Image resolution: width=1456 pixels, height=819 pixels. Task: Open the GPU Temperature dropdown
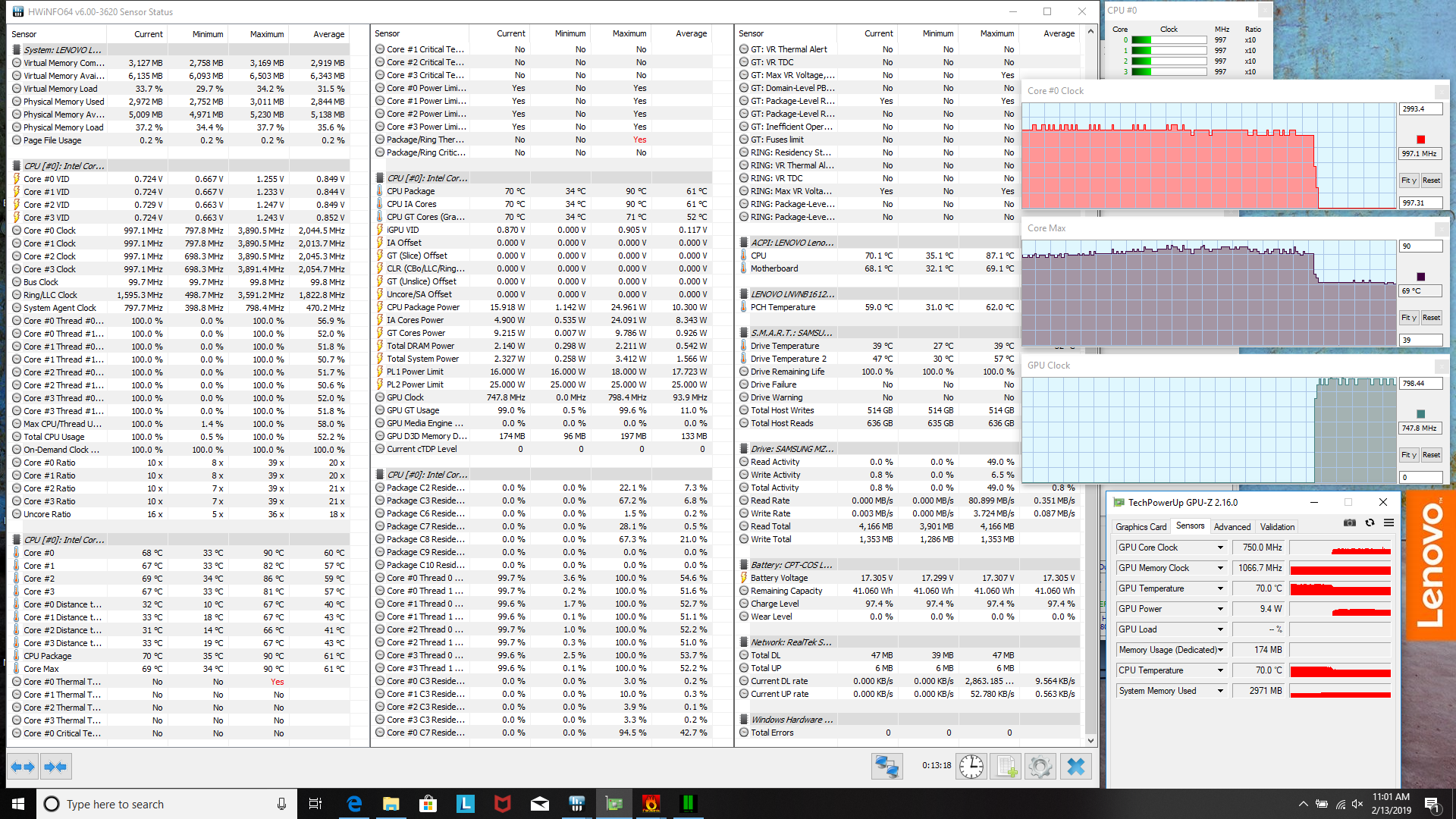click(x=1220, y=588)
